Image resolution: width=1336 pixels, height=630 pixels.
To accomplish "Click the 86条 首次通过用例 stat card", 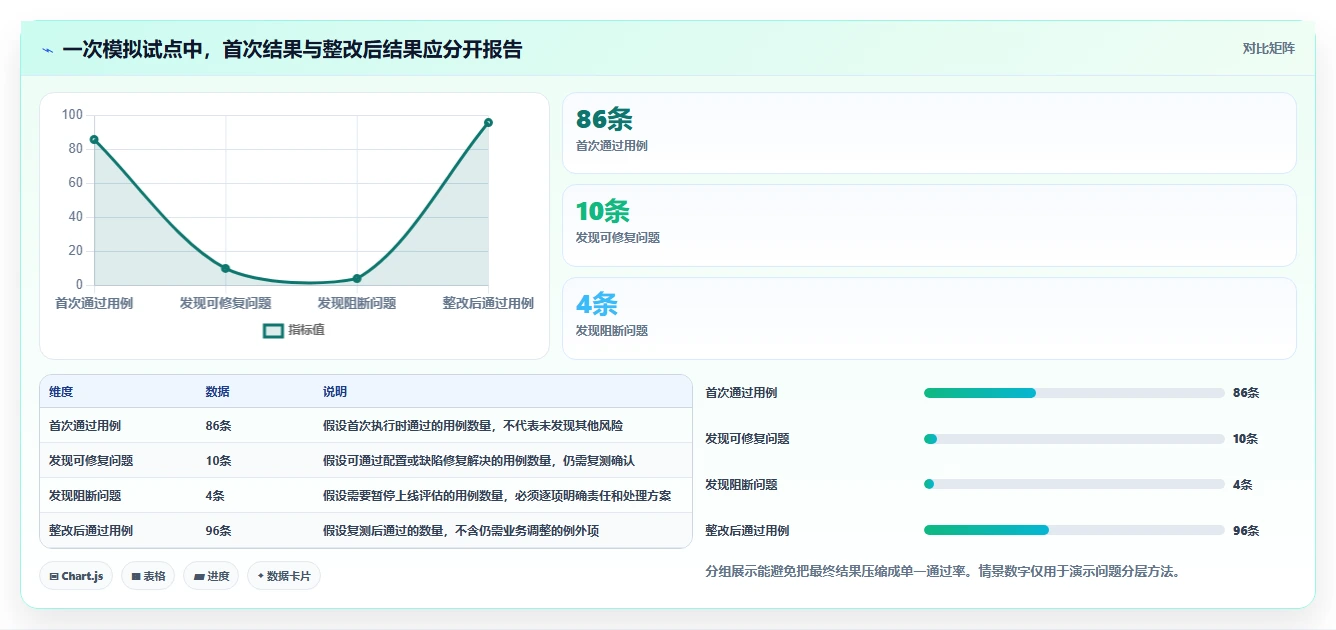I will pos(929,133).
